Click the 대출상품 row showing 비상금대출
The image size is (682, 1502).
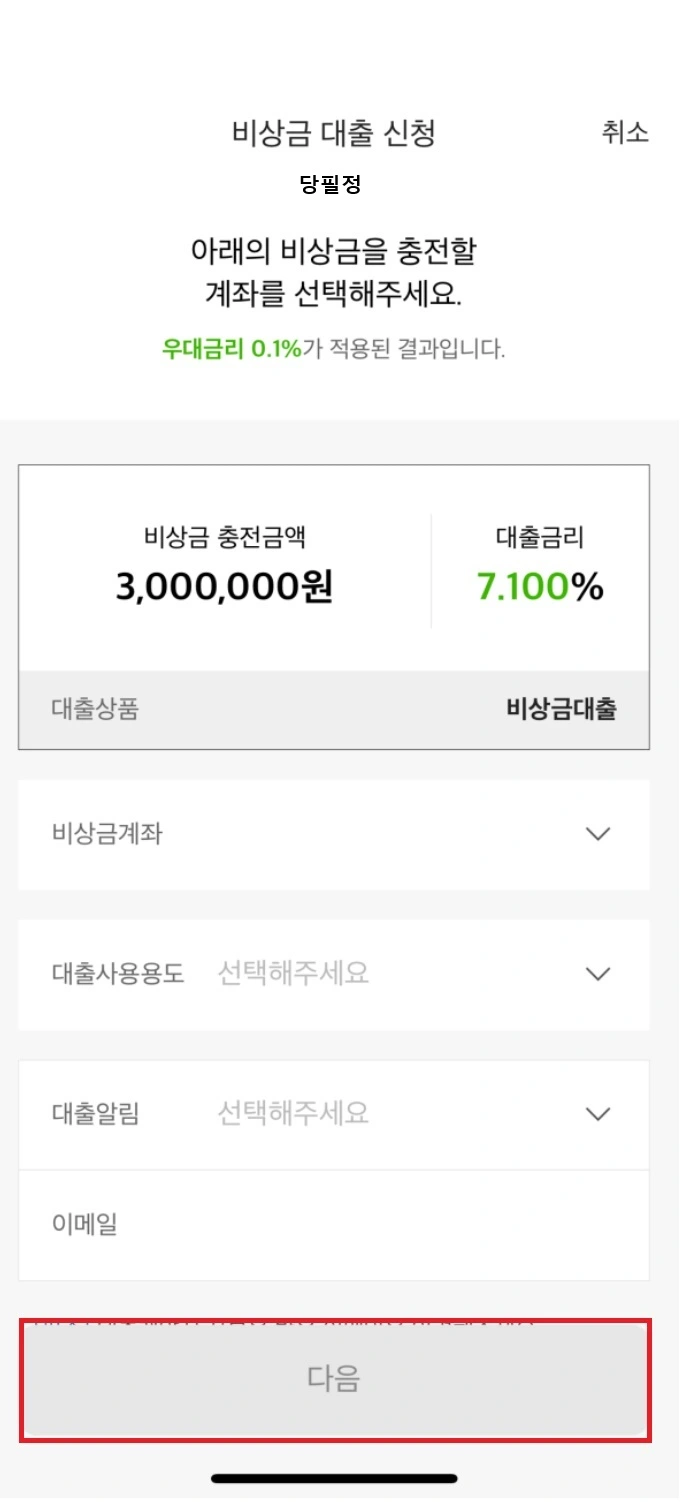(x=334, y=709)
